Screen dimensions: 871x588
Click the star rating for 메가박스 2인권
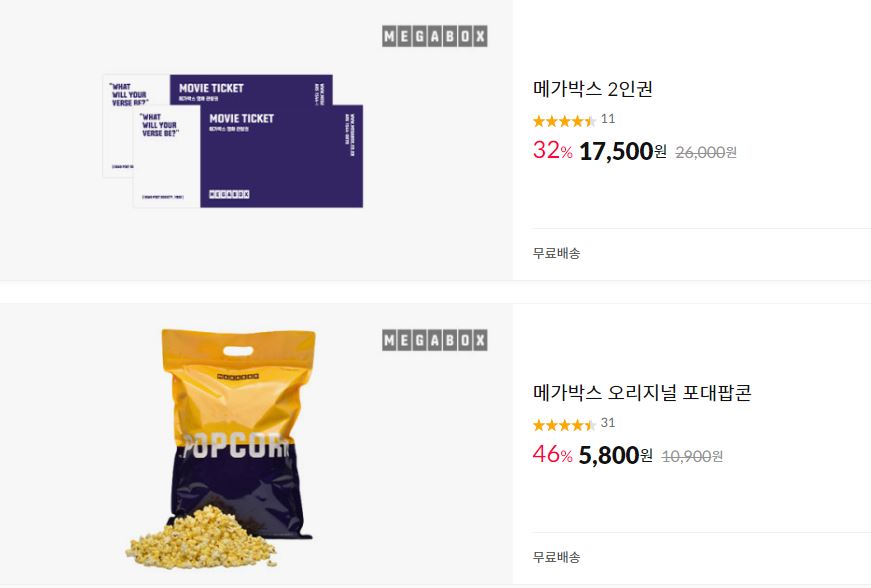click(564, 120)
